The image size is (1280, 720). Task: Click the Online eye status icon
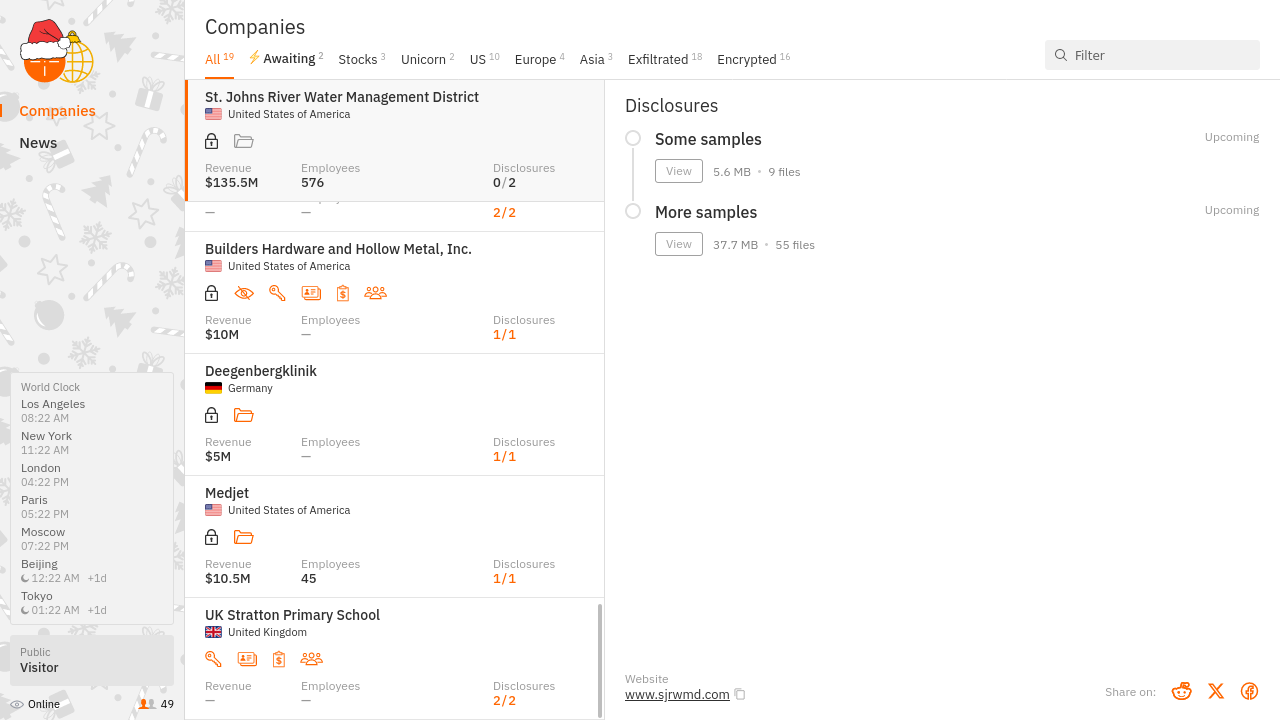pos(17,704)
